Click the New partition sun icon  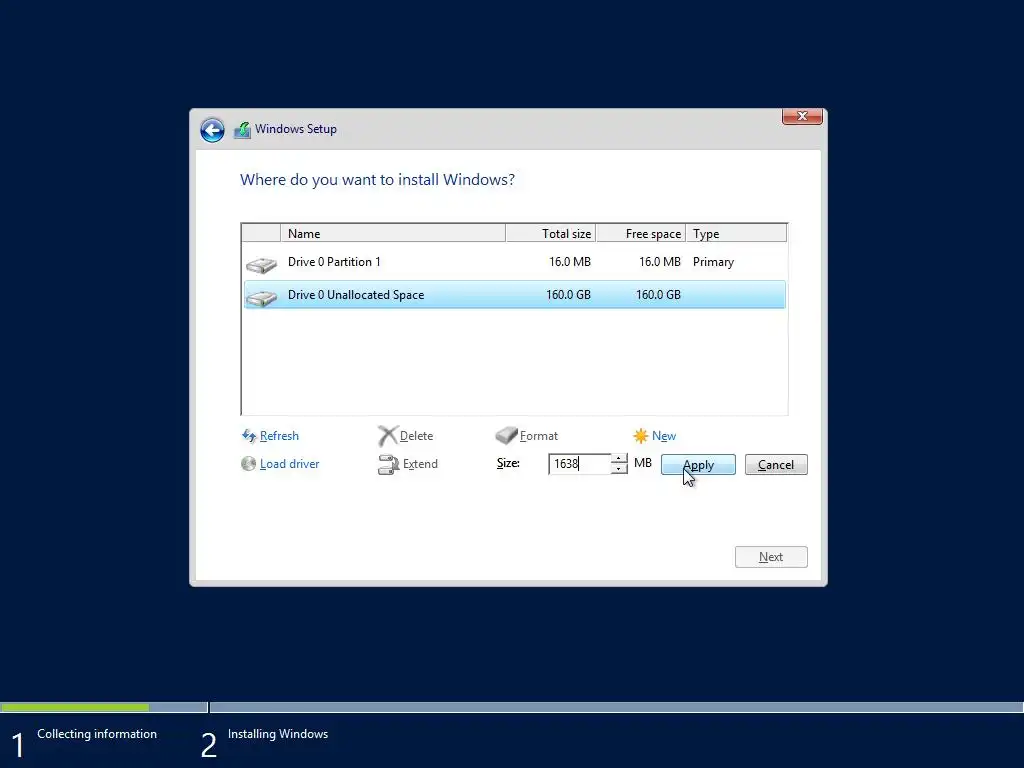tap(641, 436)
